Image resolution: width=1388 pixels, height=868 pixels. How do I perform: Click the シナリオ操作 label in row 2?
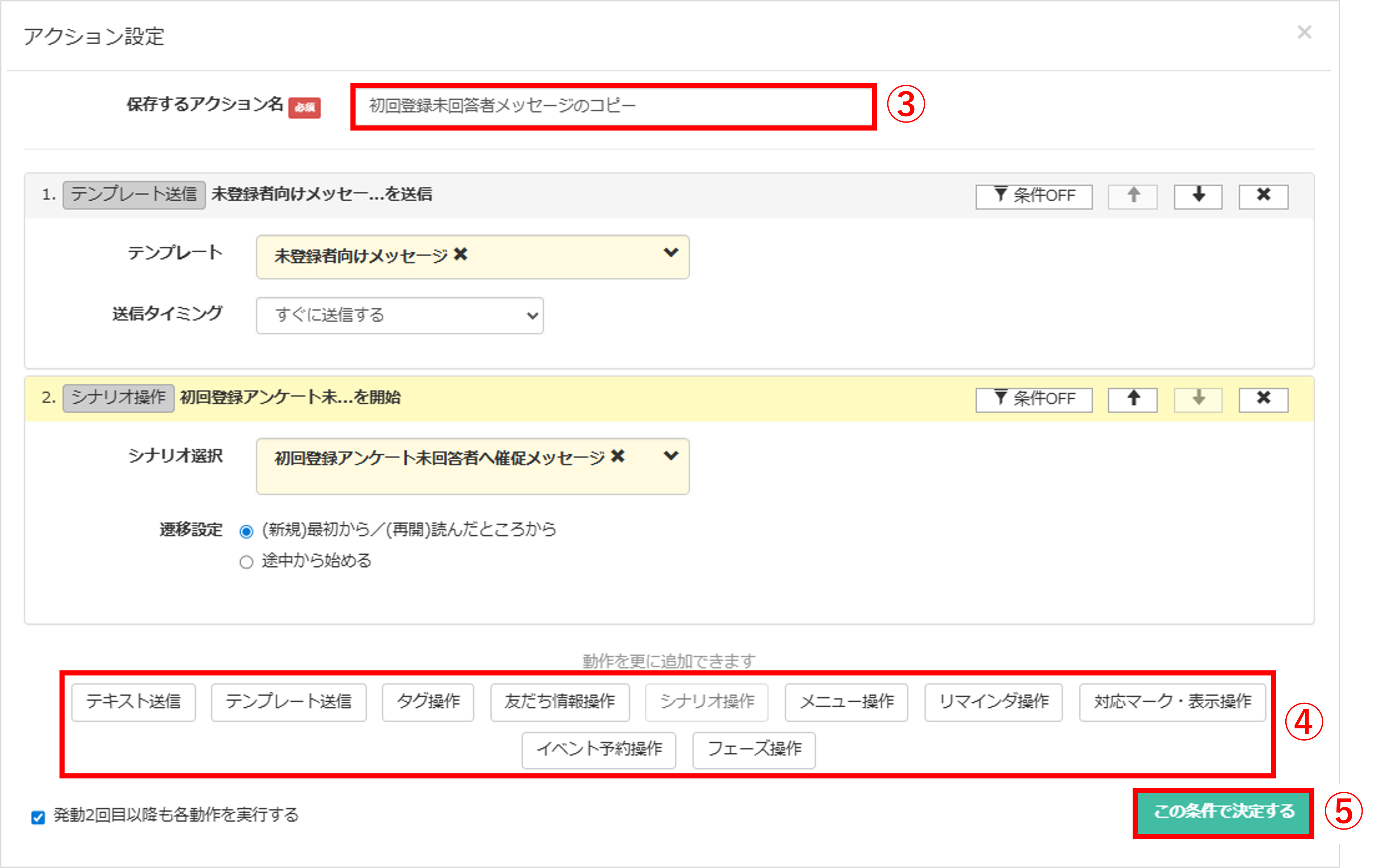point(118,398)
